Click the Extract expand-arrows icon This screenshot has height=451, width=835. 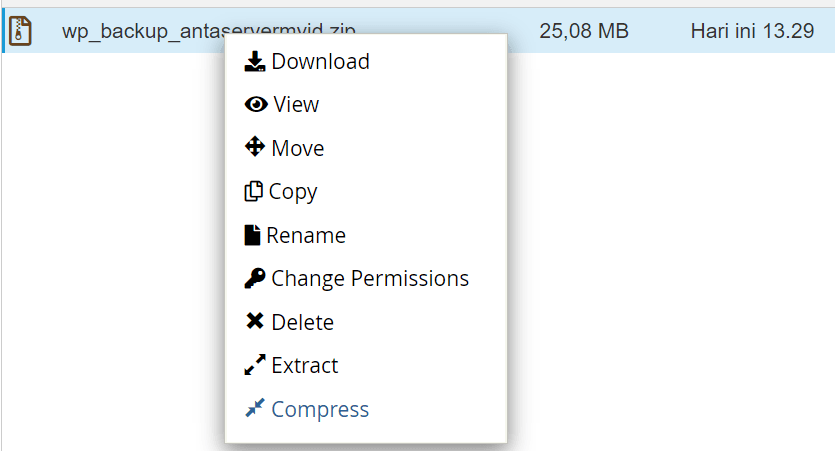pos(255,365)
